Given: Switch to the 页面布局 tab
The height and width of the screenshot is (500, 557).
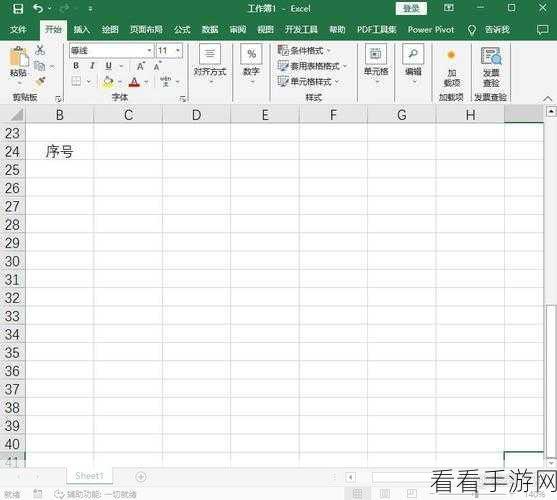Looking at the screenshot, I should pyautogui.click(x=146, y=29).
